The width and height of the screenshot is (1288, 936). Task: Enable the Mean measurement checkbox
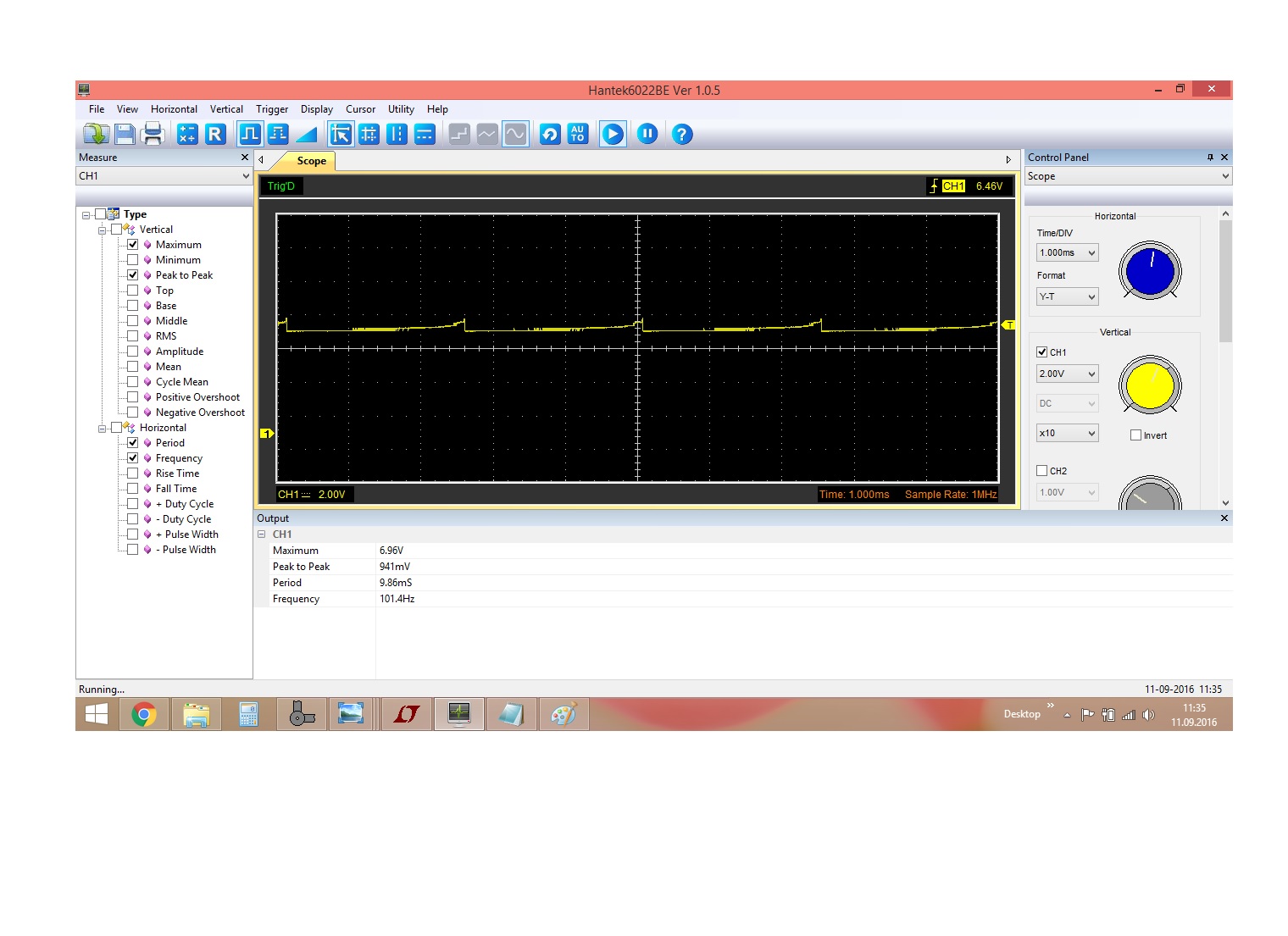pyautogui.click(x=133, y=367)
